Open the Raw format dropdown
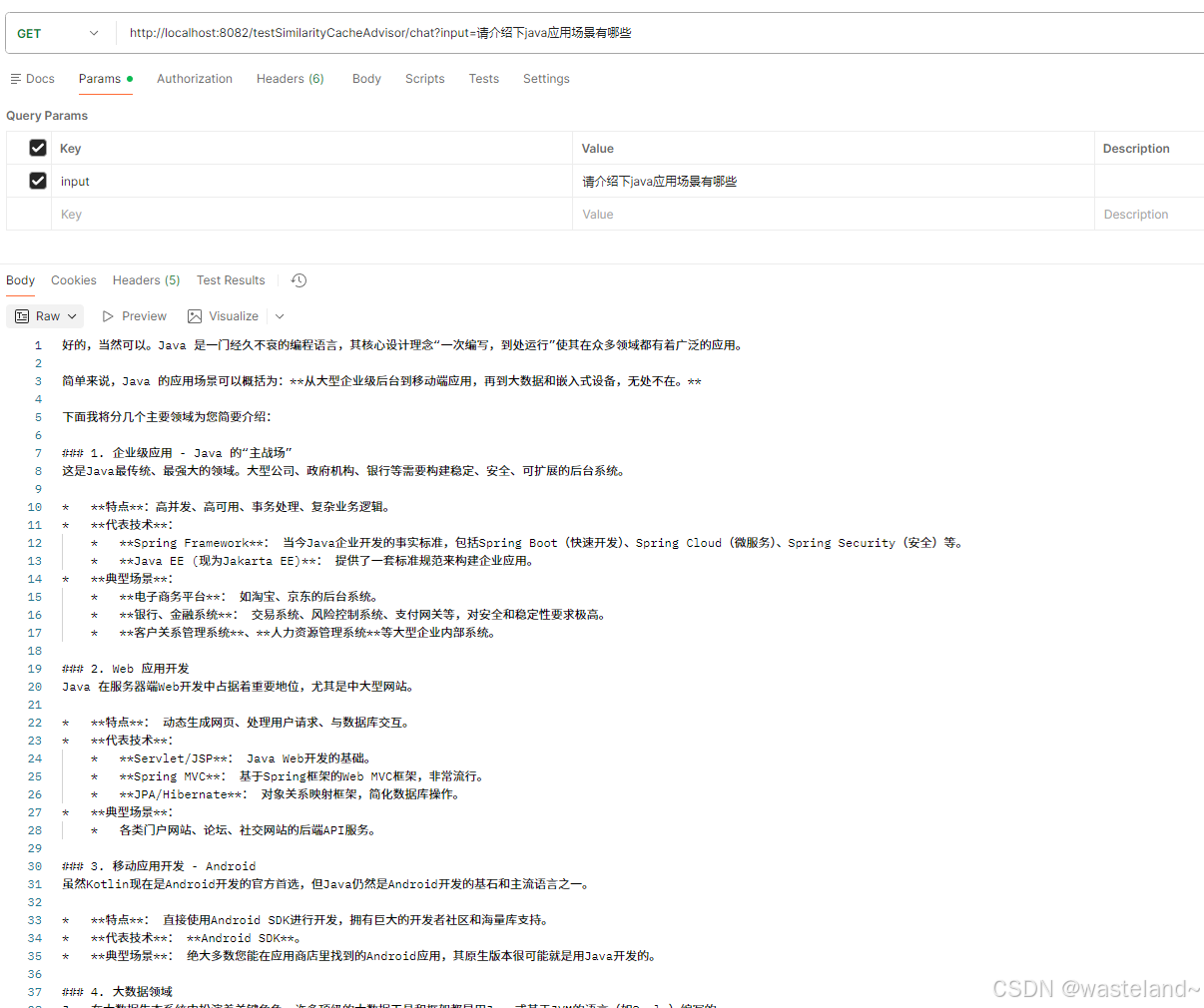 click(x=45, y=316)
